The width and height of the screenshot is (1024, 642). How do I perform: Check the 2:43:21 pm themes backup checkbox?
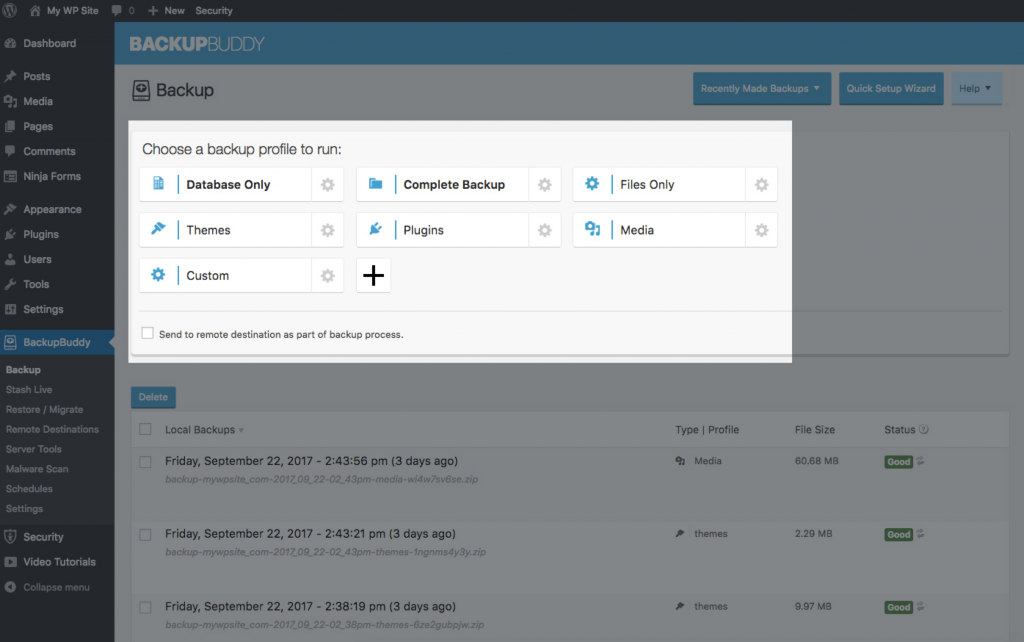point(145,534)
